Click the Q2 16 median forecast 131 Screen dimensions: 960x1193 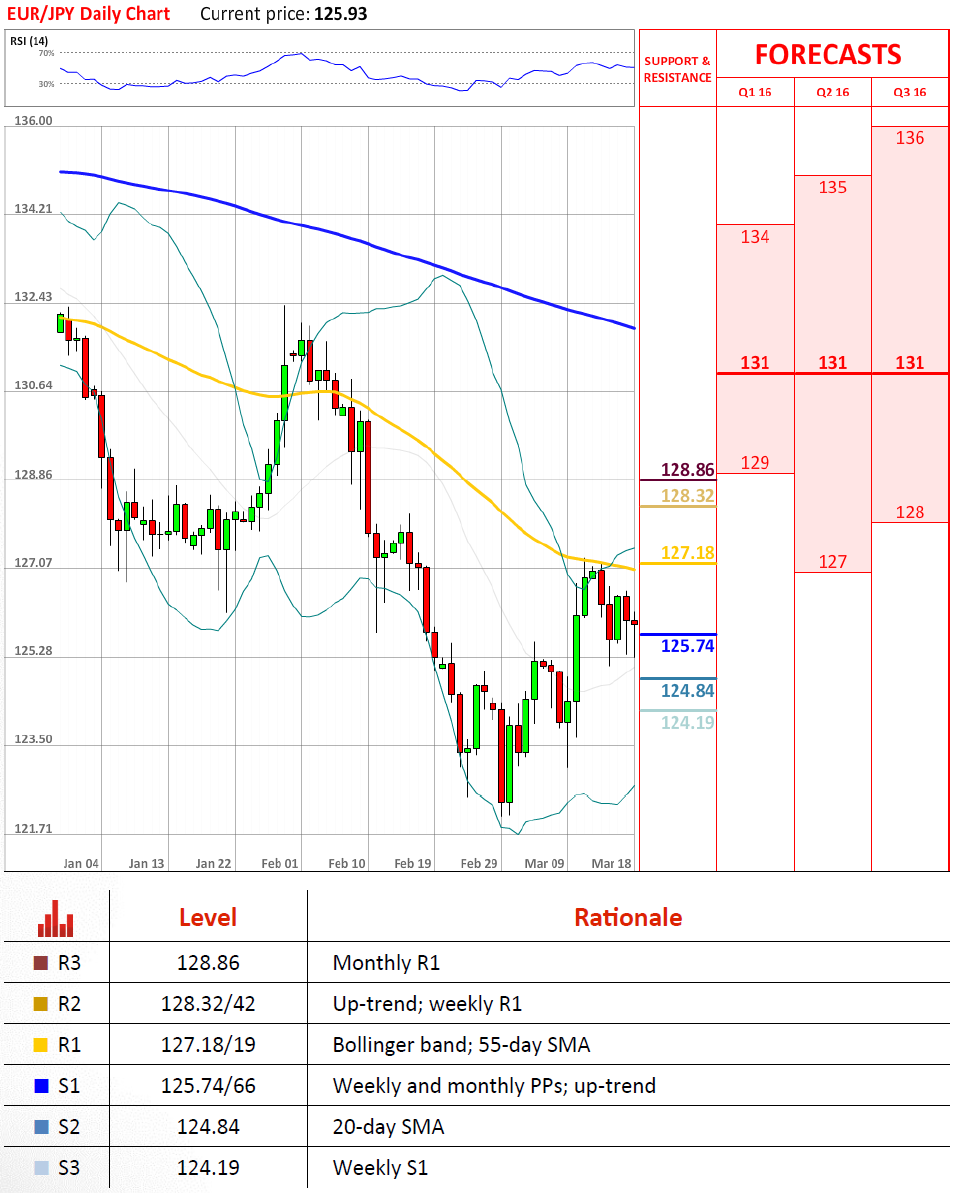(832, 363)
